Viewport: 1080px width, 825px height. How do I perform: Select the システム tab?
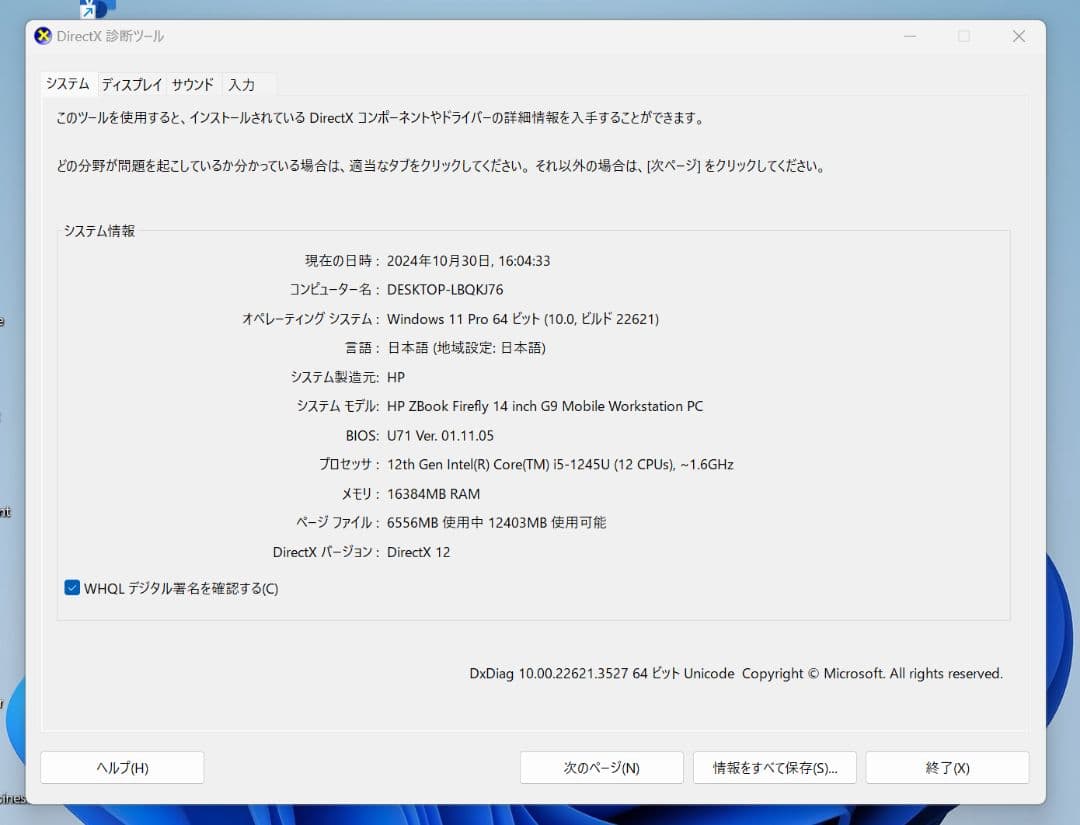point(66,84)
